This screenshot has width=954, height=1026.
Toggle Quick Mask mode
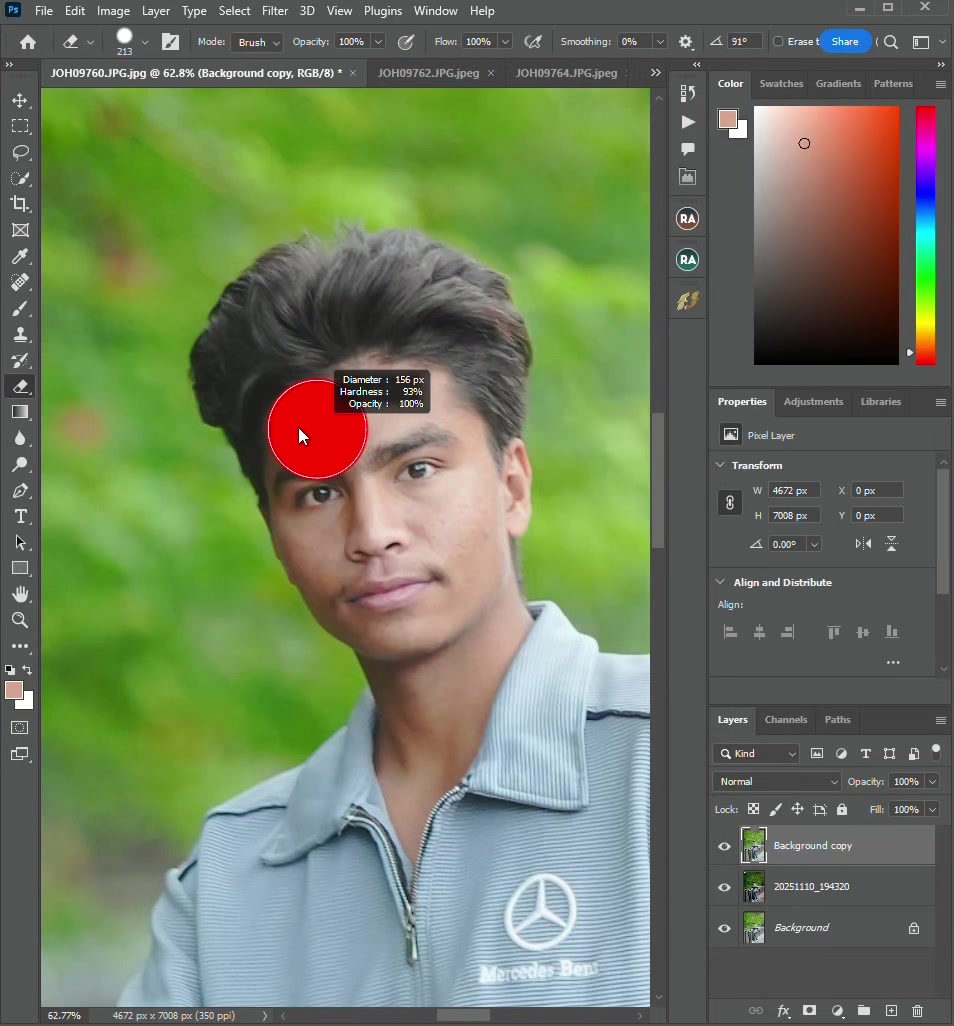(x=20, y=728)
